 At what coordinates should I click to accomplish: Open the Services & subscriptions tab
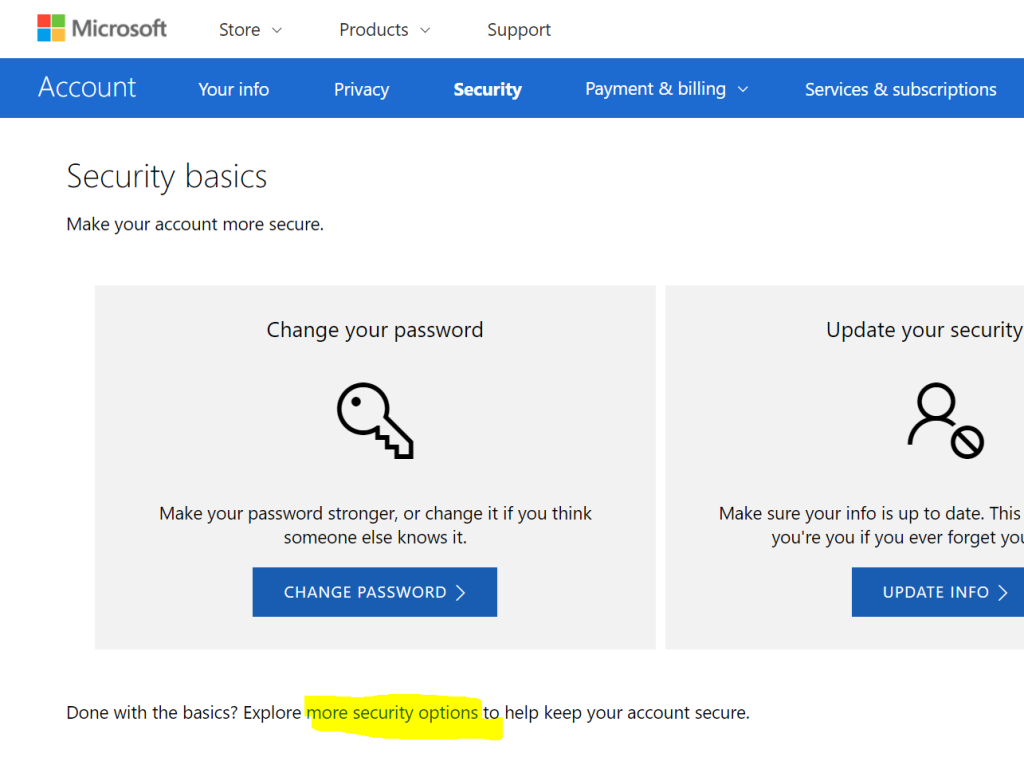pos(901,90)
